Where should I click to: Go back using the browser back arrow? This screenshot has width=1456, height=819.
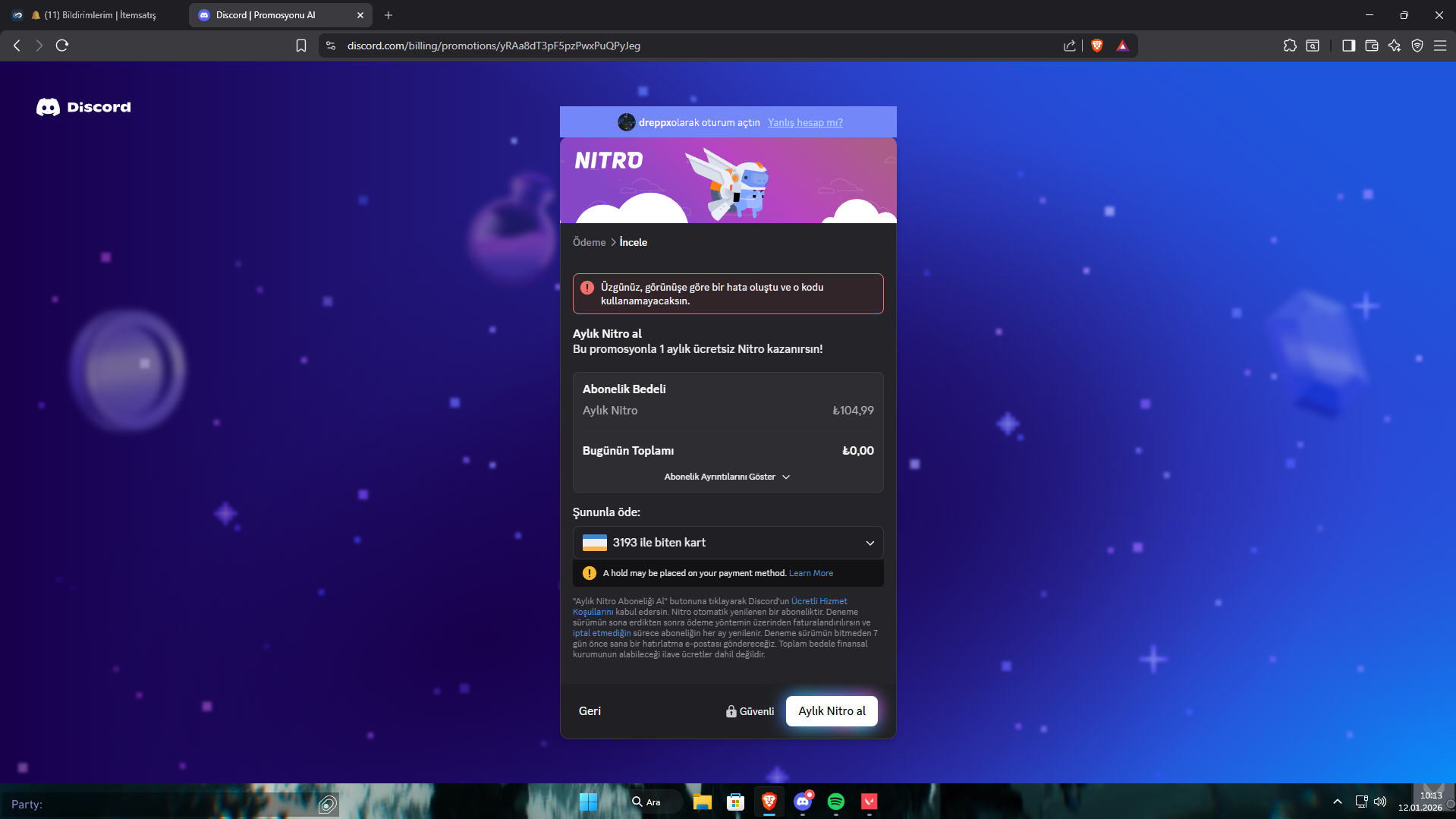coord(17,46)
